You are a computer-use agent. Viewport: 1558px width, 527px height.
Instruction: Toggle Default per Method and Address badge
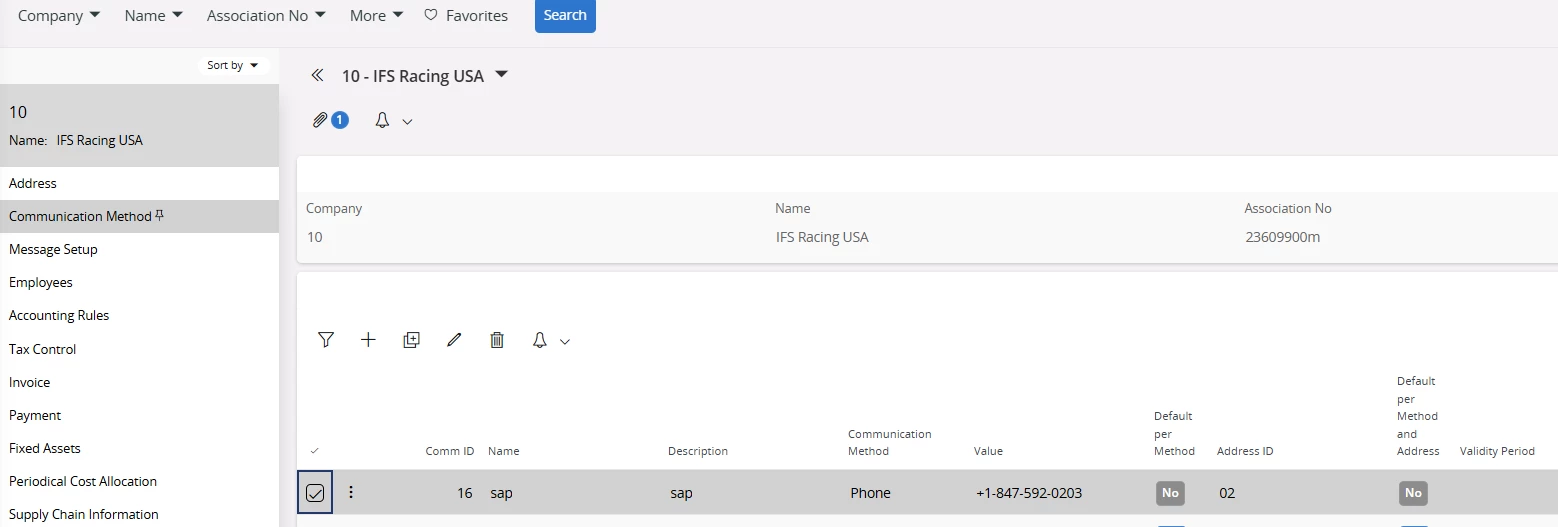1413,493
